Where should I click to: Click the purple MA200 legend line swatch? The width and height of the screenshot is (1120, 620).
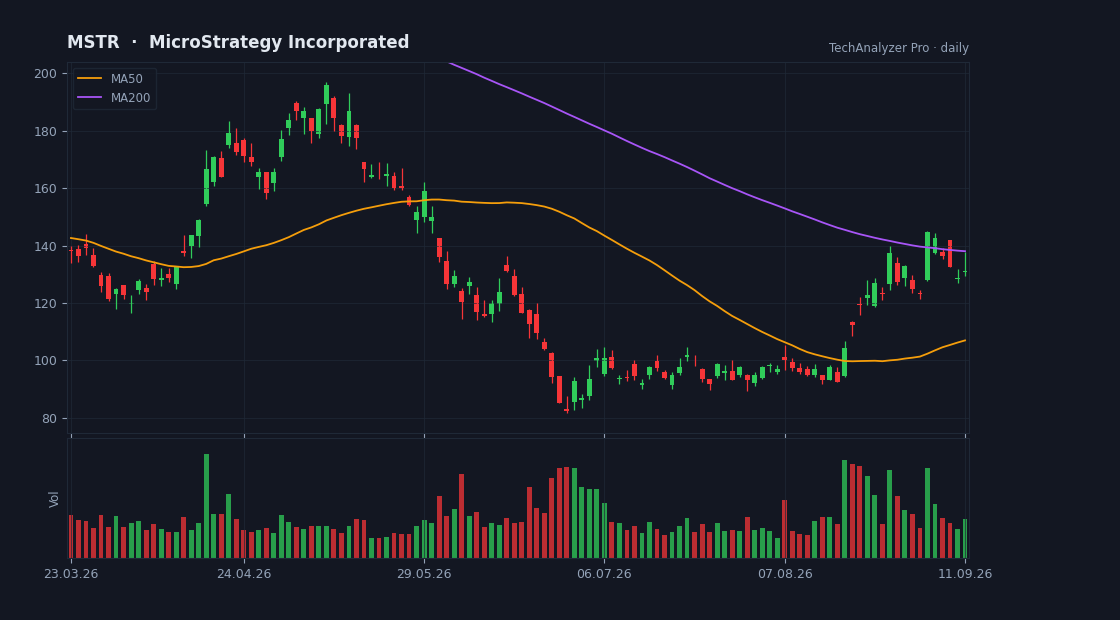pos(90,98)
